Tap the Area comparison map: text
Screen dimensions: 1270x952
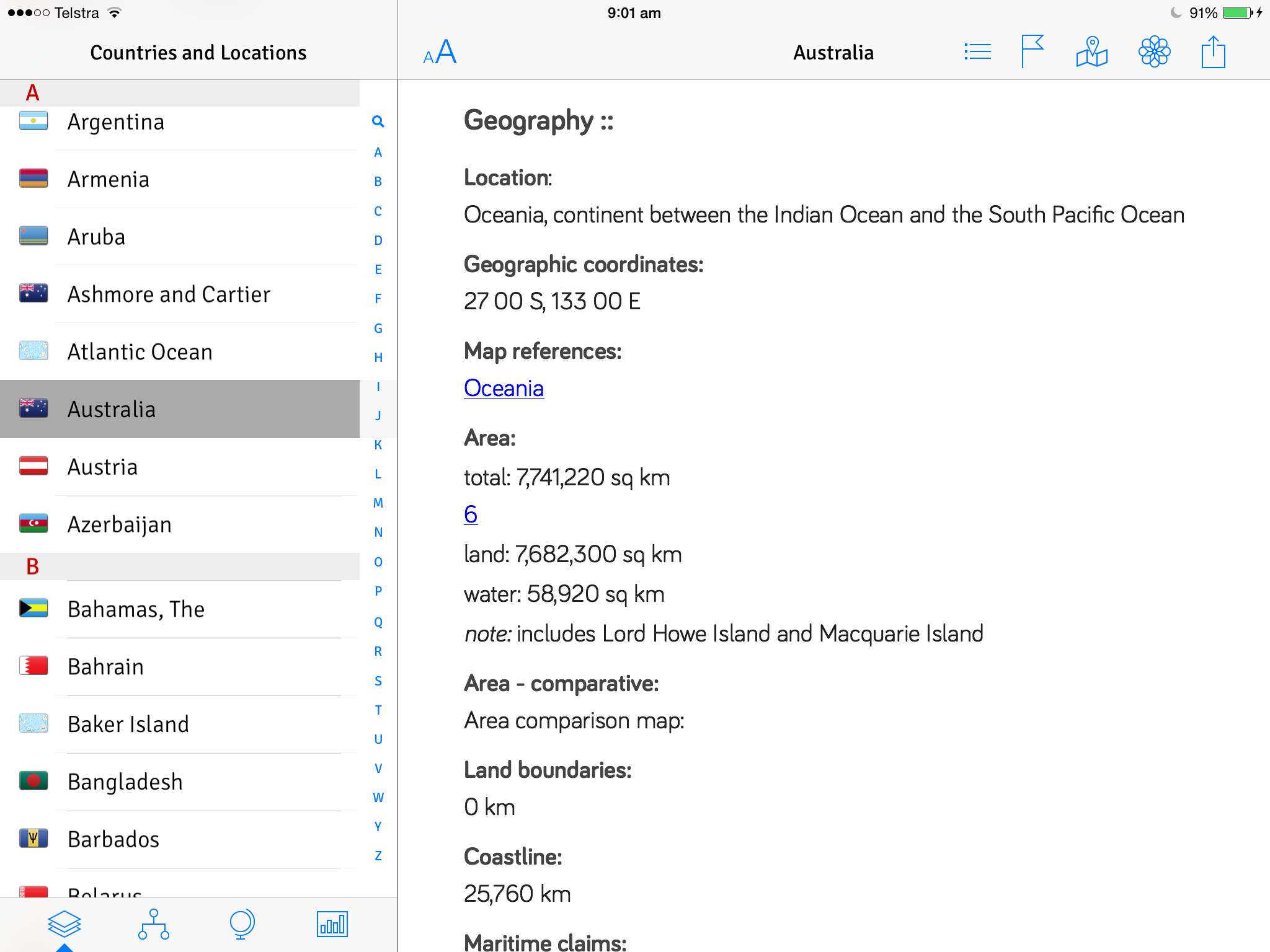[574, 720]
